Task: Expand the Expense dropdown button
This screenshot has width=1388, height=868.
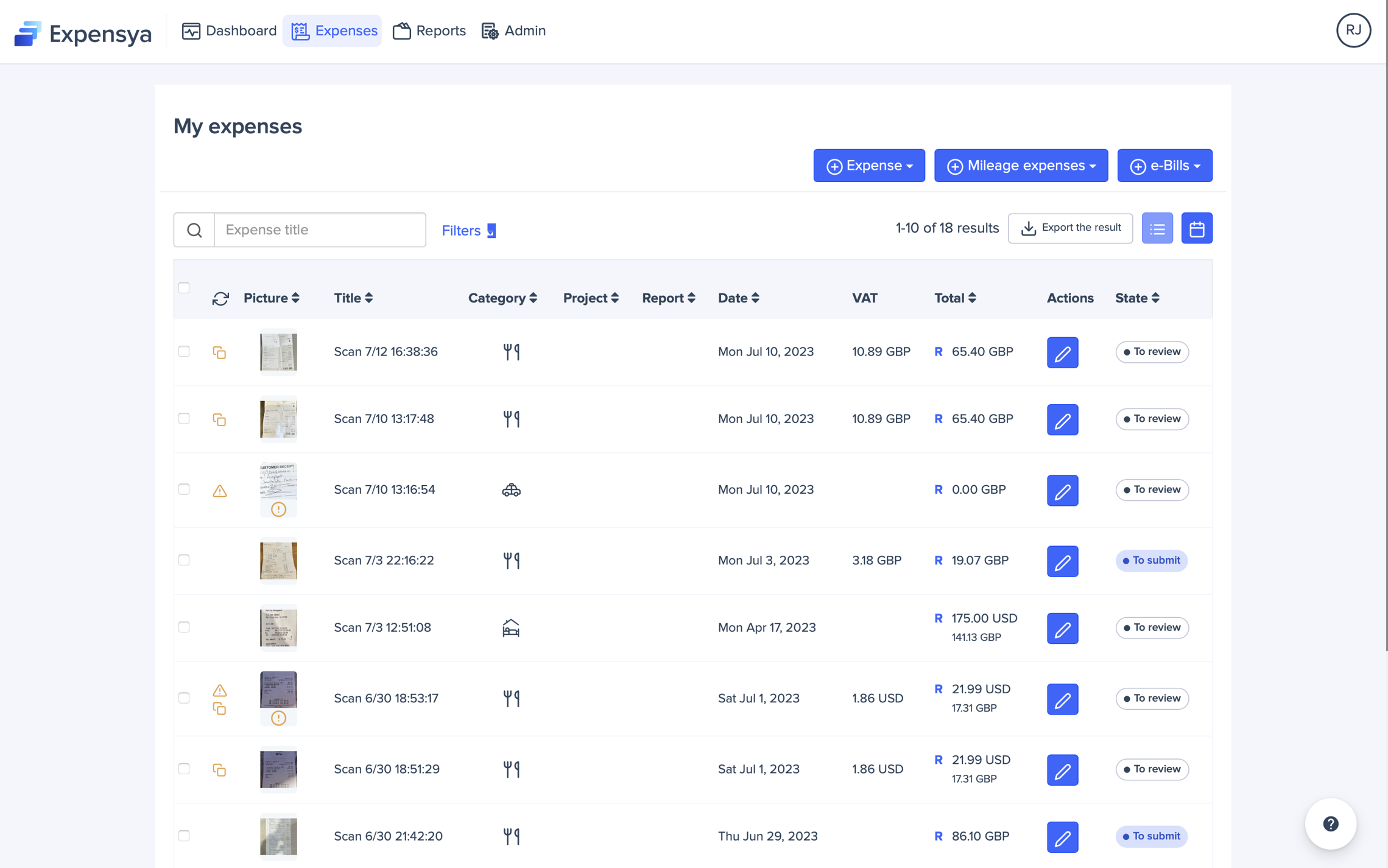Action: (x=868, y=166)
